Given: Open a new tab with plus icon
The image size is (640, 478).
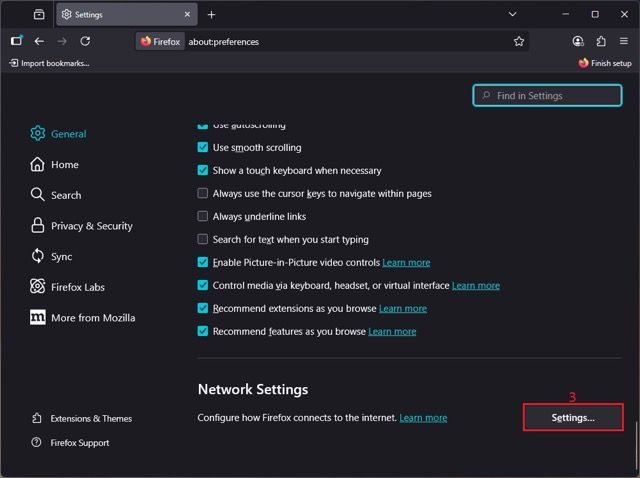Looking at the screenshot, I should coord(211,15).
